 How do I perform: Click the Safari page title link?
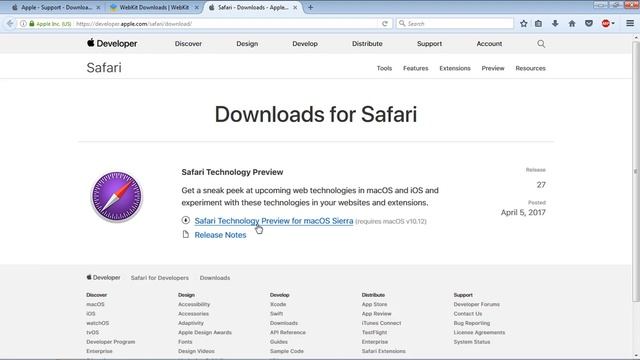tap(104, 67)
